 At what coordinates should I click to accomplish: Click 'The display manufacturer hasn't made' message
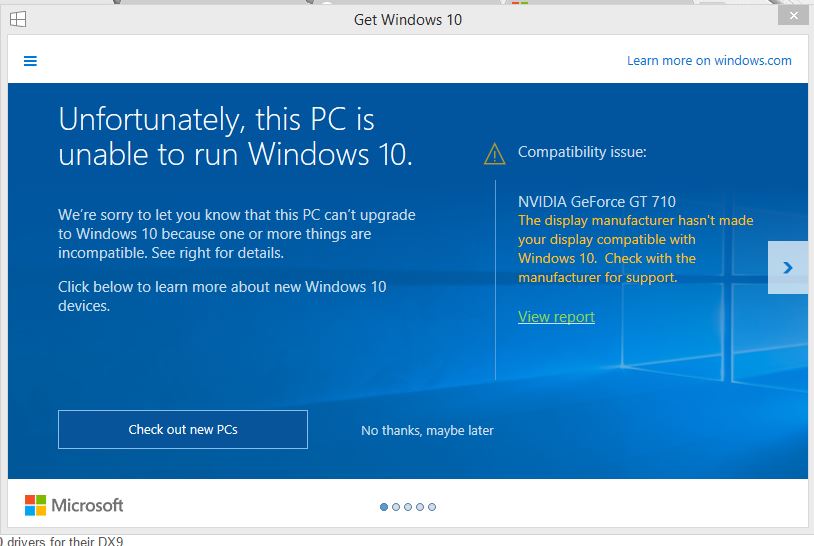point(635,249)
